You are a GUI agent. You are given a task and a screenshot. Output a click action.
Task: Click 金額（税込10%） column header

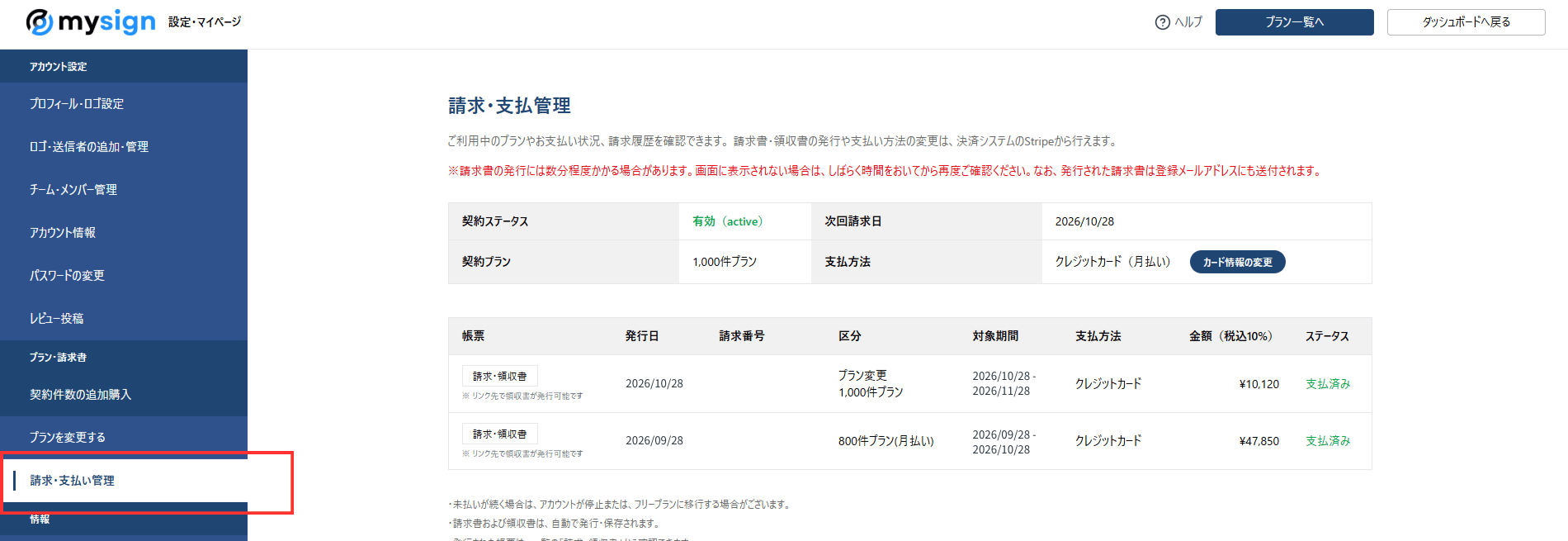1234,336
